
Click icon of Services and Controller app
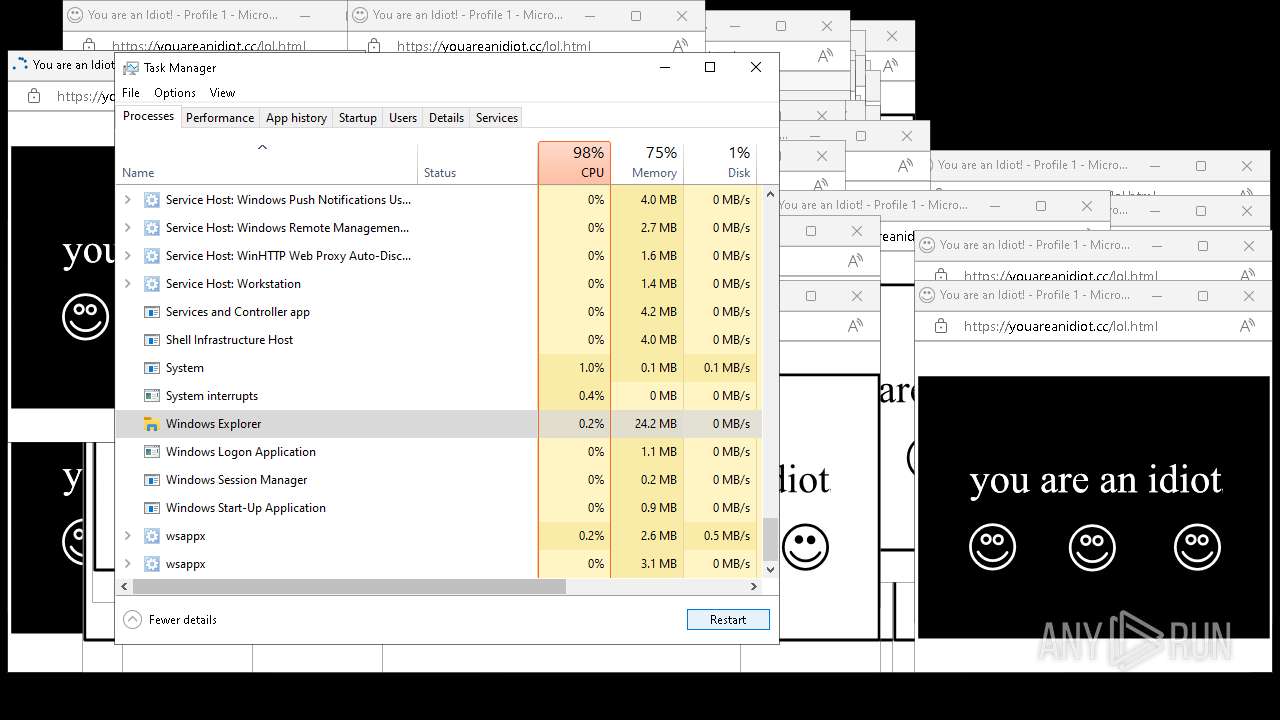152,312
